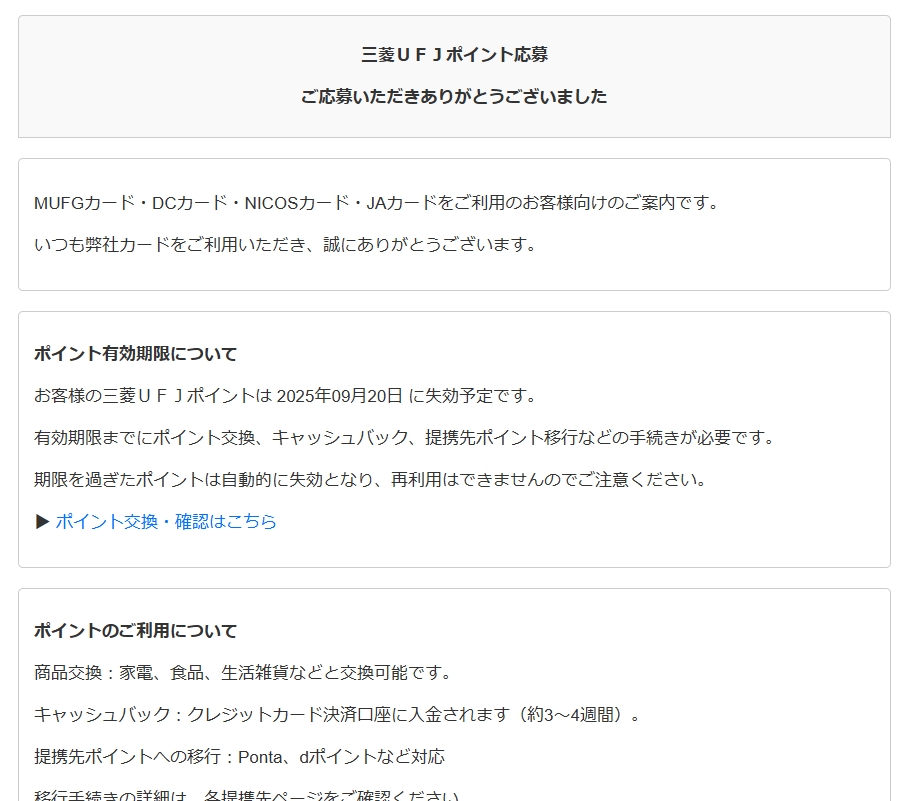Viewport: 904px width, 801px height.
Task: Click the partially visible 移行手続きの詳細は line
Action: (x=246, y=796)
